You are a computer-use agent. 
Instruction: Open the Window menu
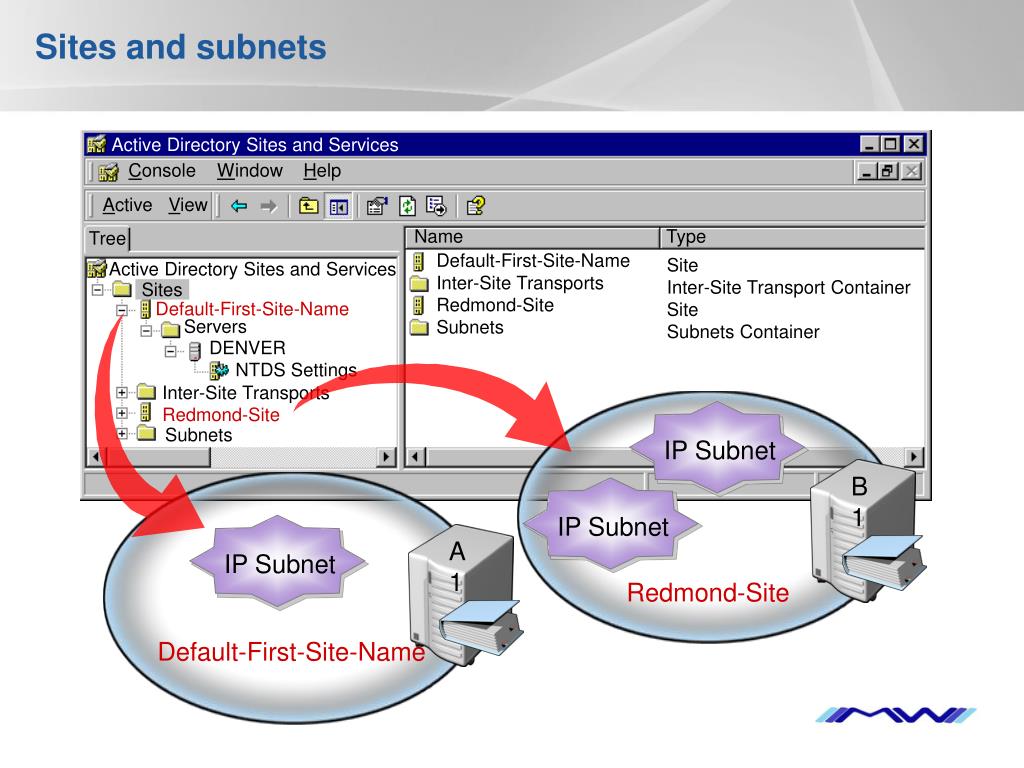click(250, 171)
